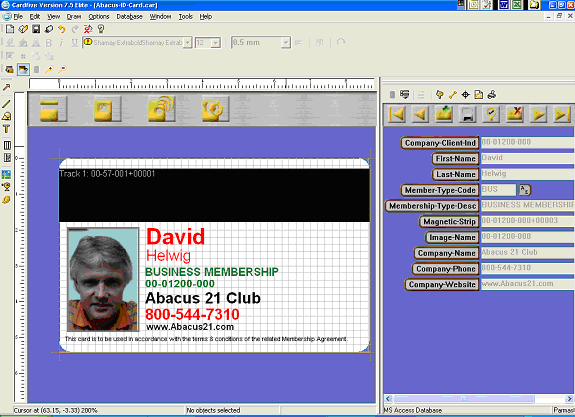This screenshot has width=575, height=417.
Task: Open the Help menu
Action: [206, 17]
